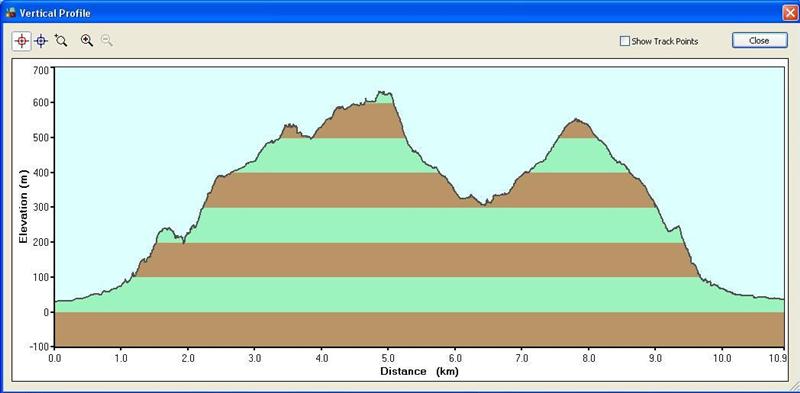Image resolution: width=800 pixels, height=393 pixels.
Task: Select the blue crosshair pointer tool
Action: [41, 41]
